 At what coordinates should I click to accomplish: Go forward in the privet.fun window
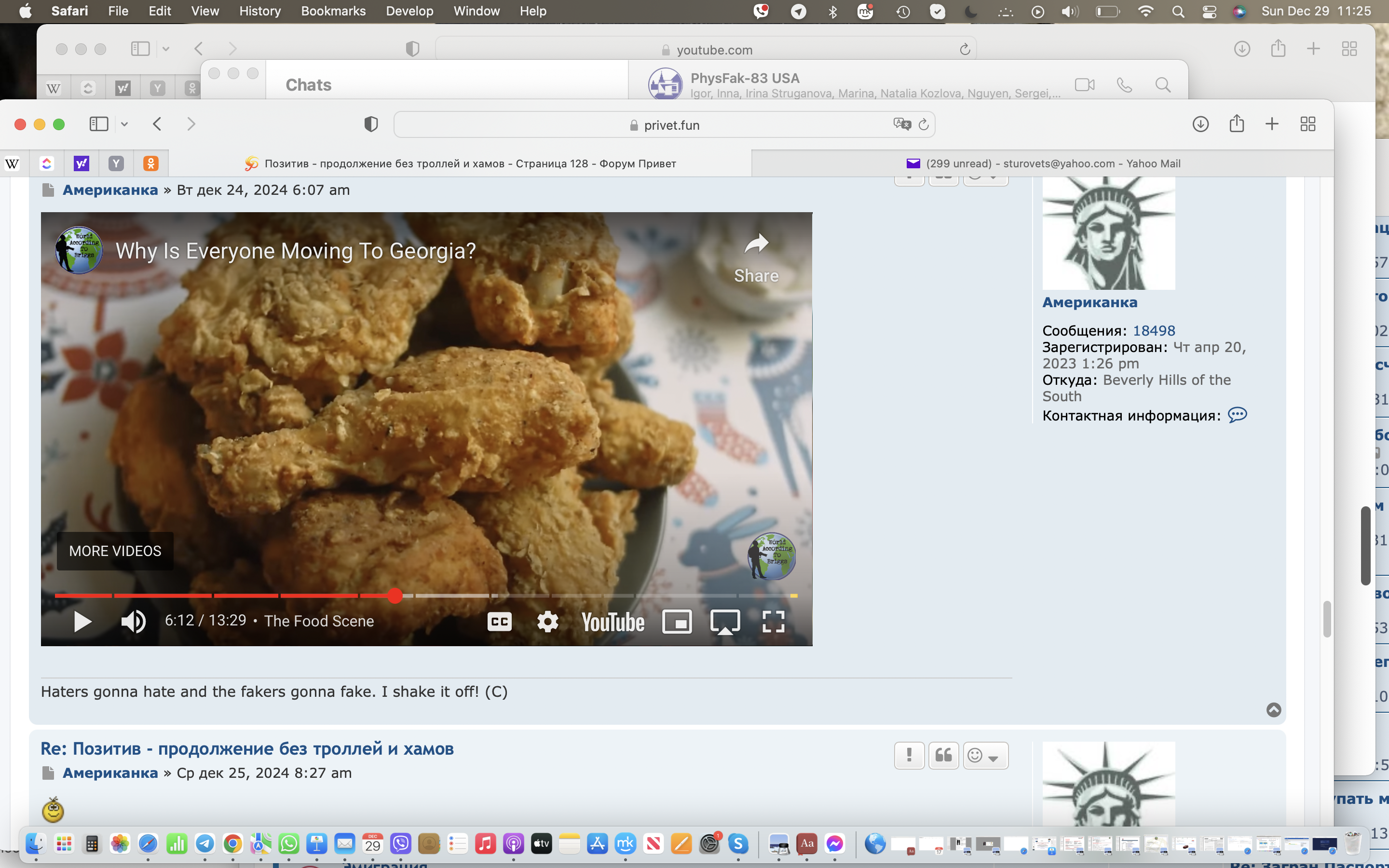coord(191,124)
